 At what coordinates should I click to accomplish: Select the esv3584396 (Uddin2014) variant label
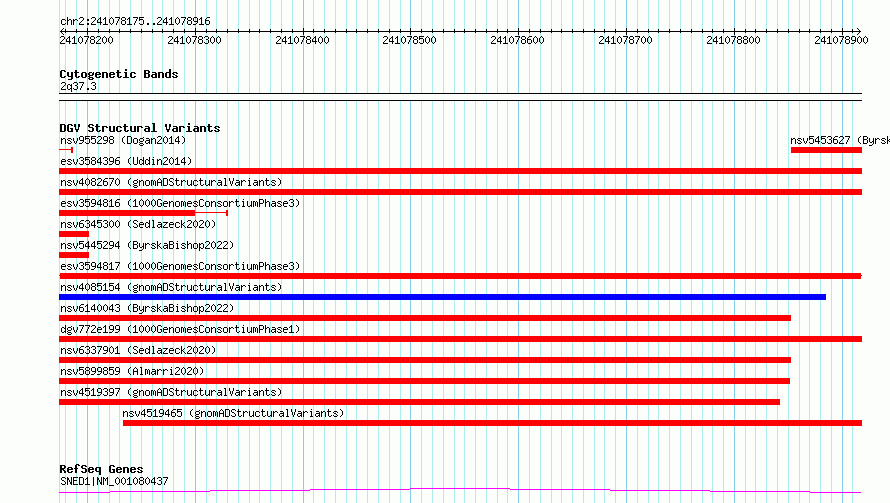[126, 161]
